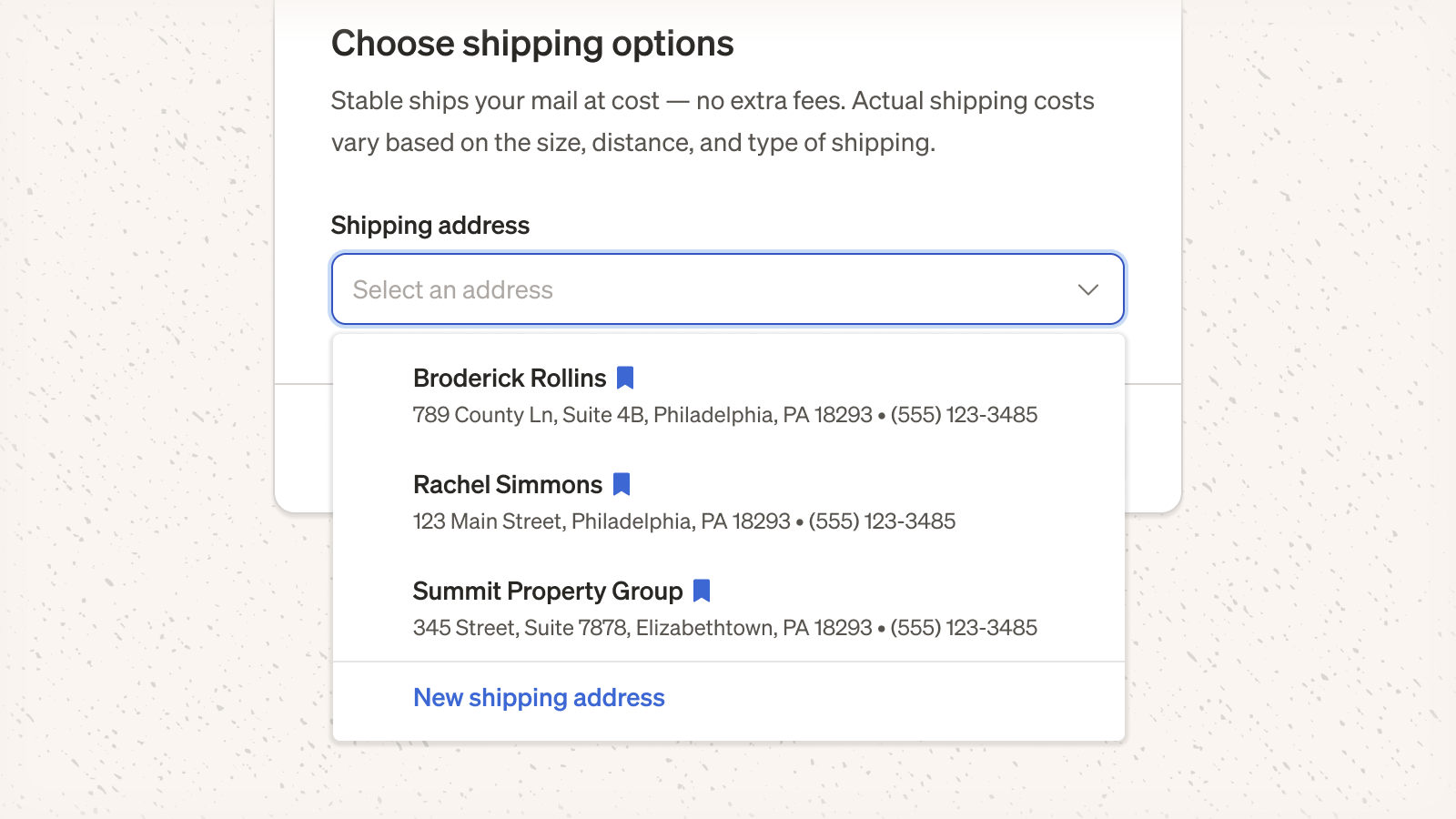Click the "Shipping address" field label

pos(430,226)
